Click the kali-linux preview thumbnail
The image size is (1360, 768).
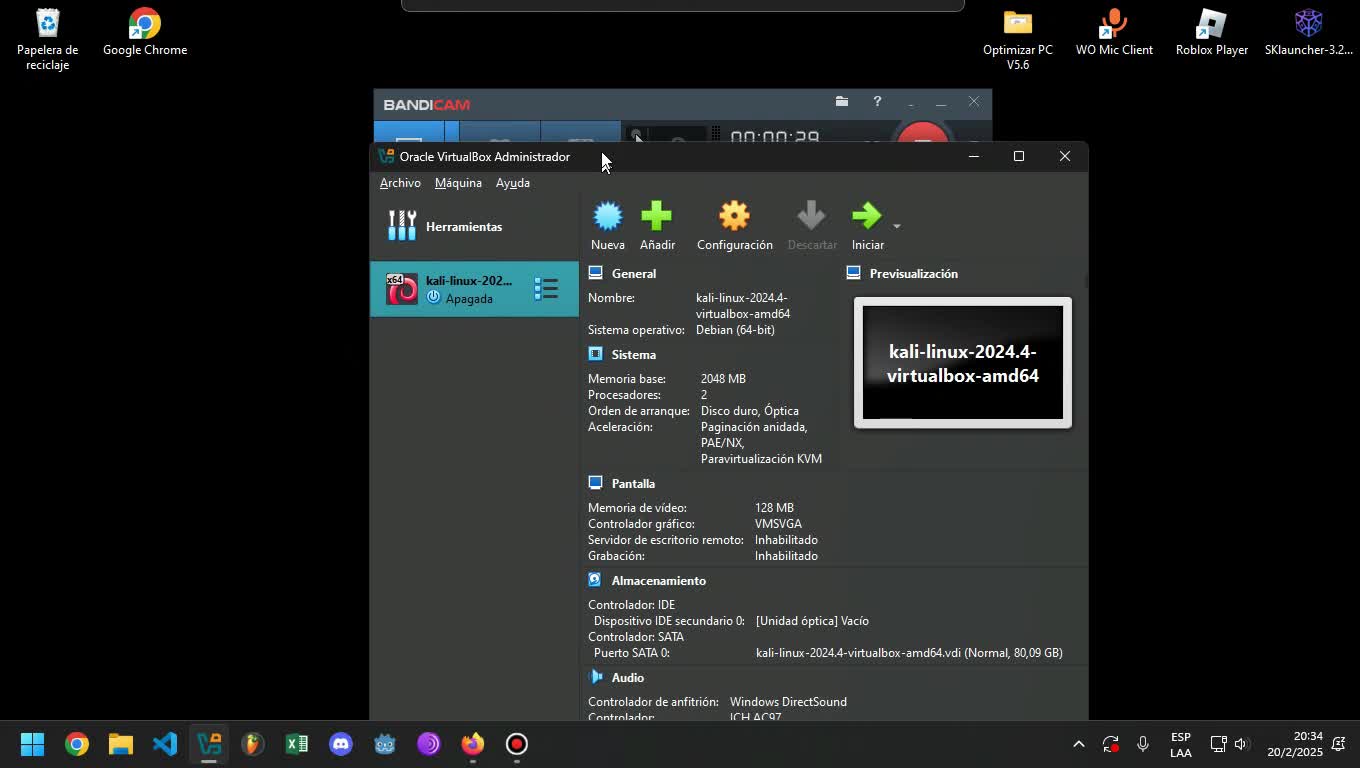963,363
